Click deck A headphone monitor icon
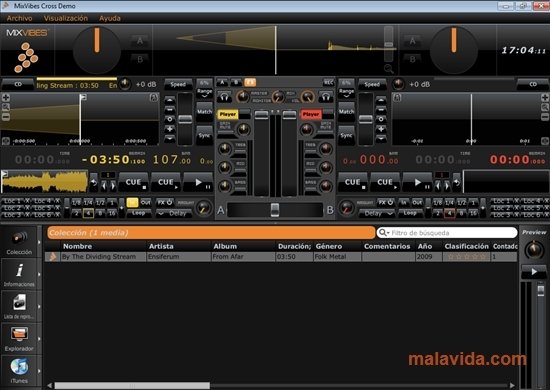 coord(224,96)
